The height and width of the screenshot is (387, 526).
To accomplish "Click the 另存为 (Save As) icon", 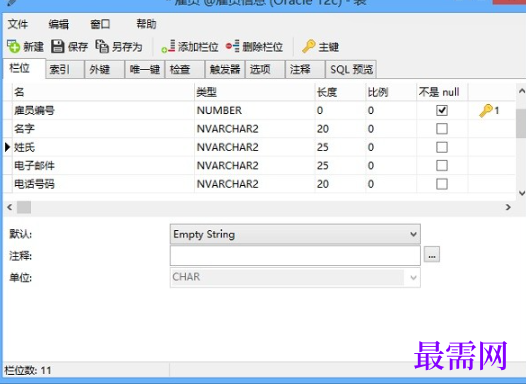I will 102,46.
